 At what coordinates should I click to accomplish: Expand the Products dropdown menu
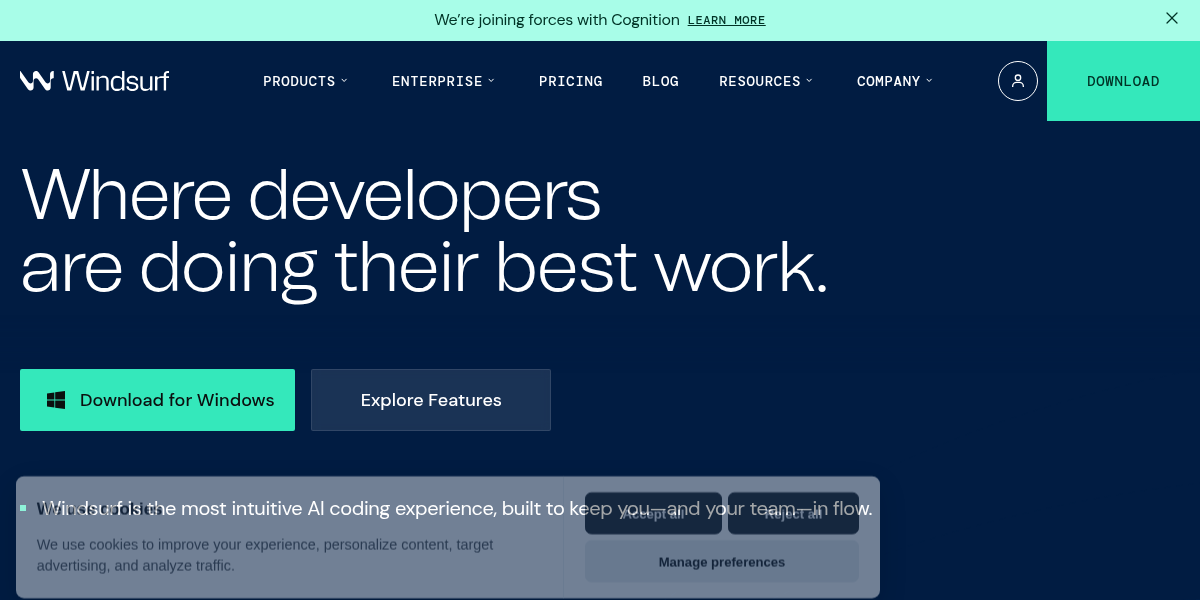pyautogui.click(x=305, y=81)
